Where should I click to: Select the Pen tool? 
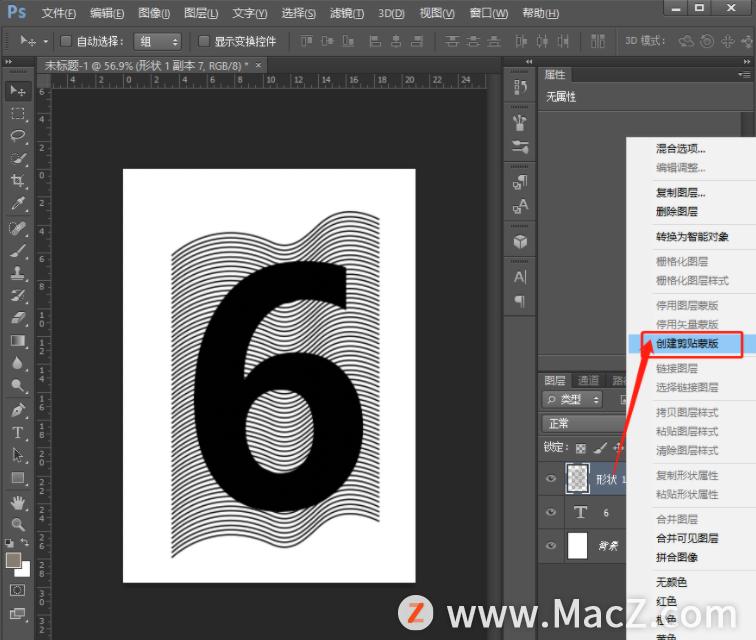18,410
